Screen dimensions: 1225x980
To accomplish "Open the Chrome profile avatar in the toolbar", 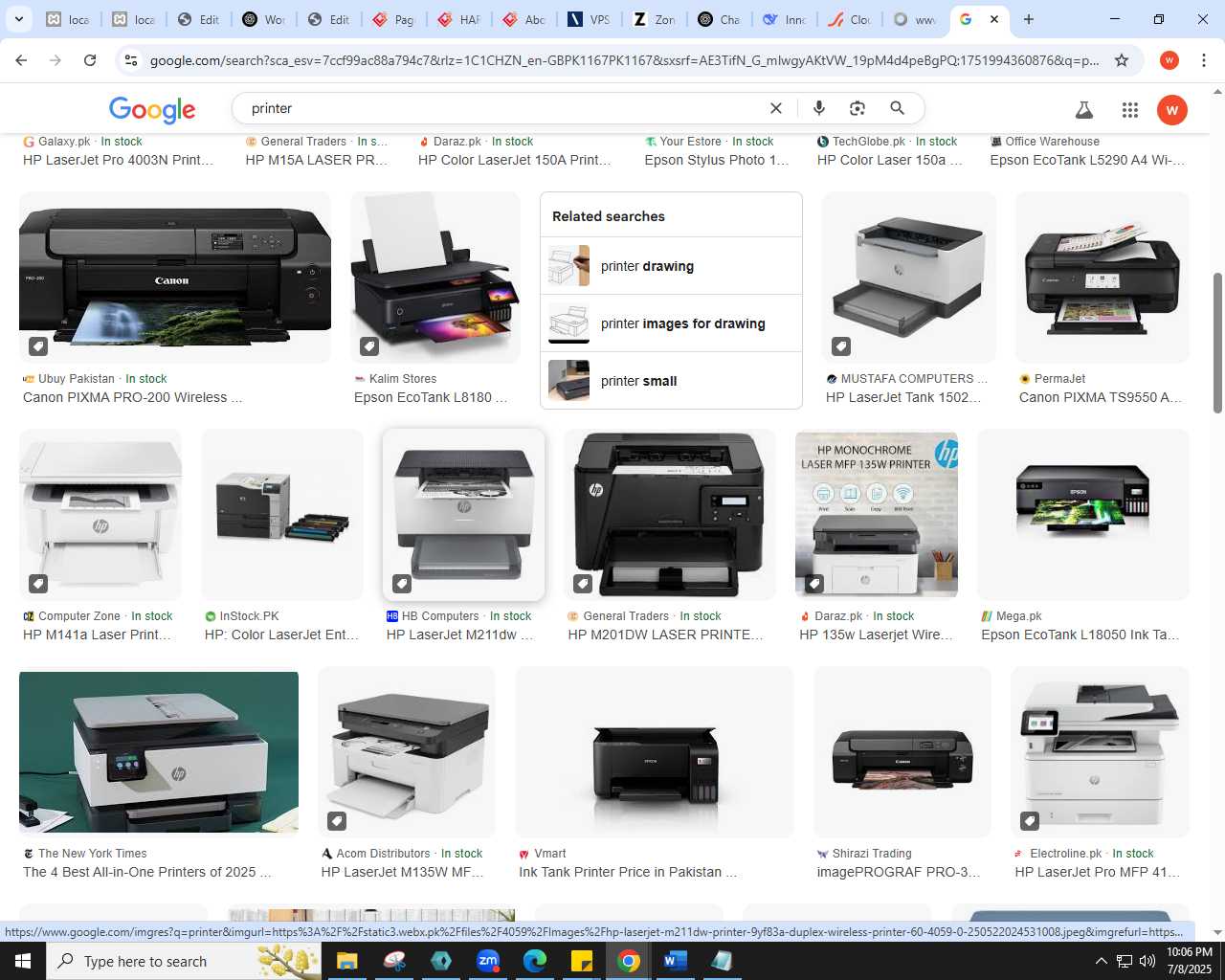I will [1169, 60].
